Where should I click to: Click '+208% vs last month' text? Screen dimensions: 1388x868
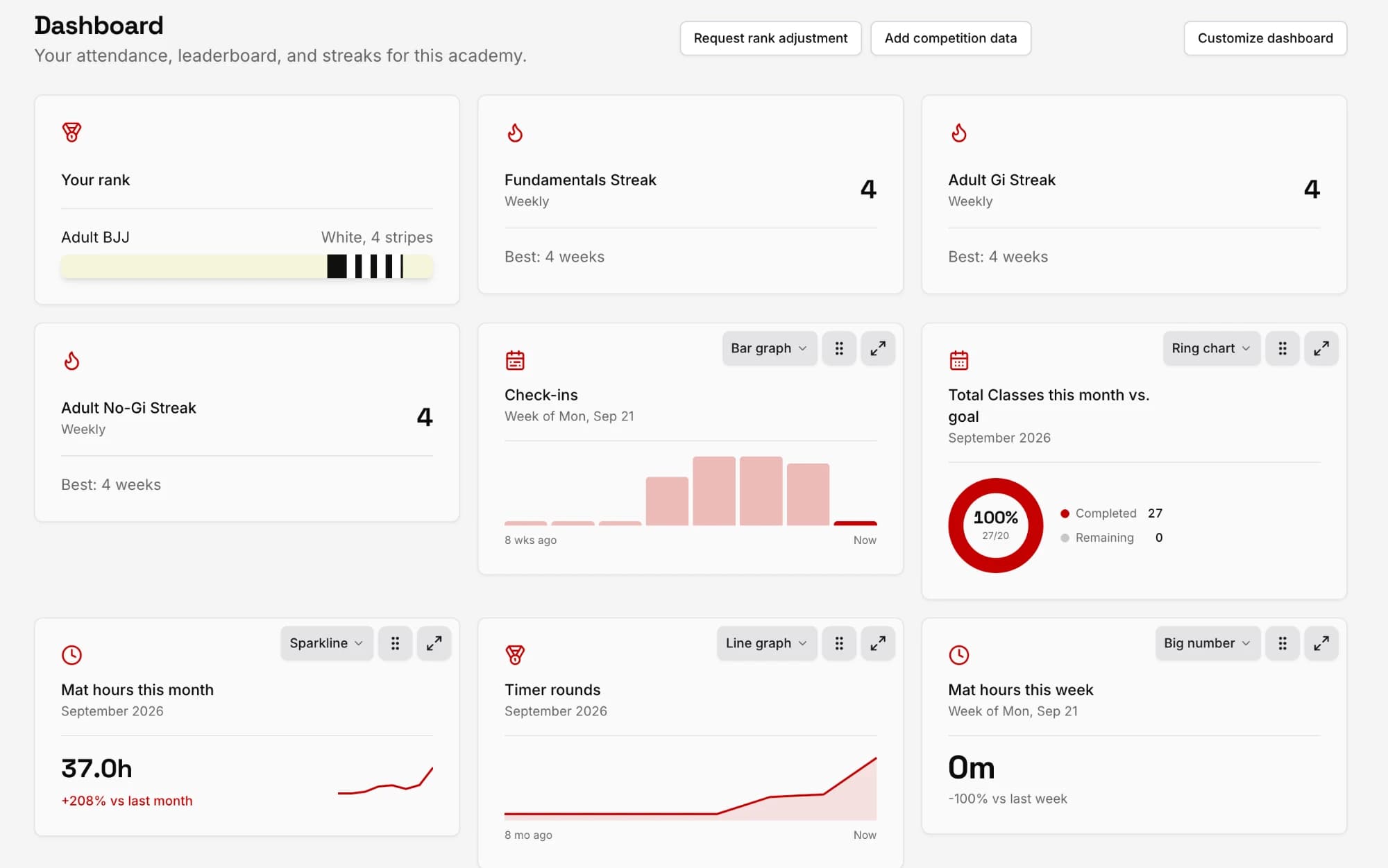[127, 801]
